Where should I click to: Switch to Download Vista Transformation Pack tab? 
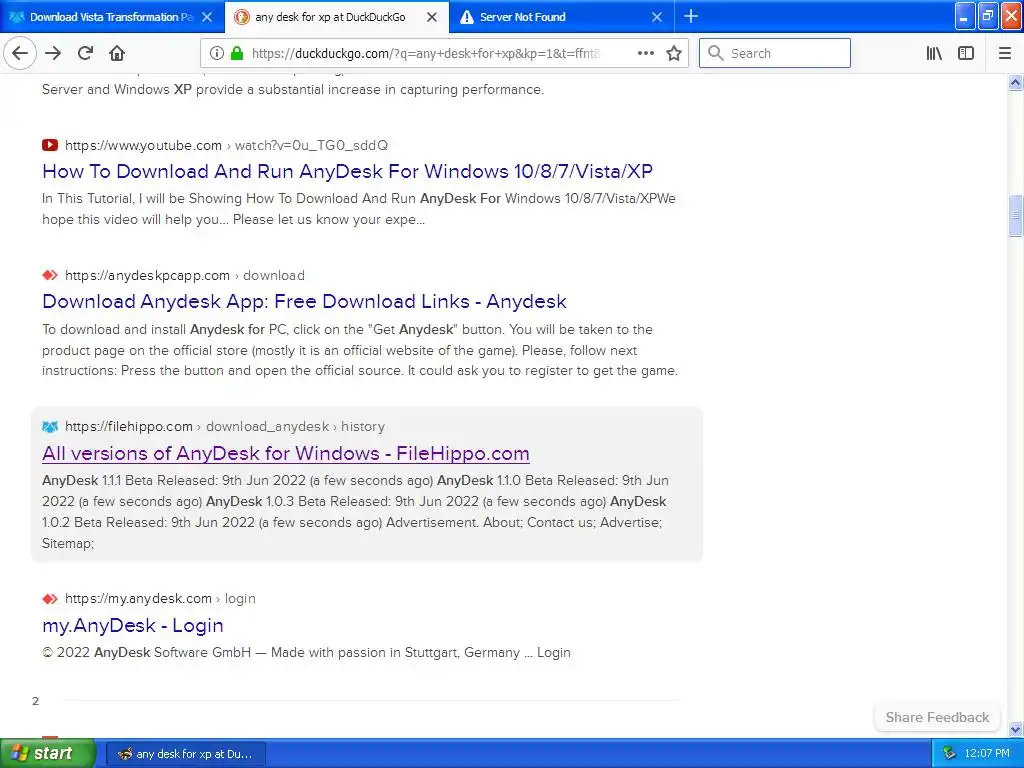click(112, 17)
